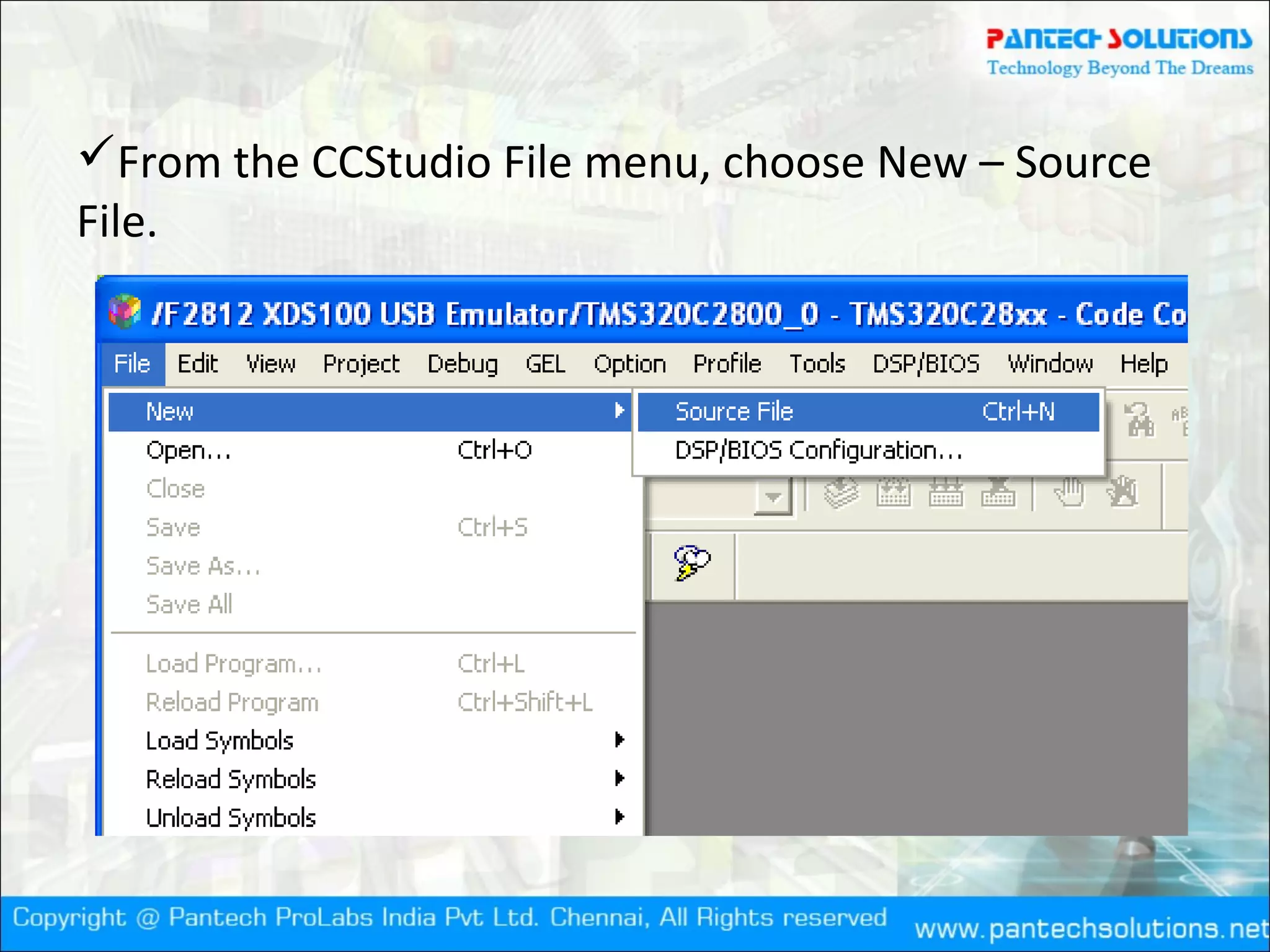Screen dimensions: 1270x952
Task: Open the Help menu
Action: 1144,364
